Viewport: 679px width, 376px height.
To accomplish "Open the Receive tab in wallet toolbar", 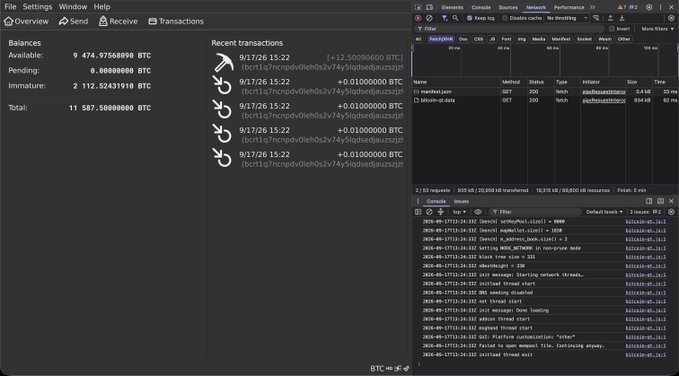I will (118, 21).
